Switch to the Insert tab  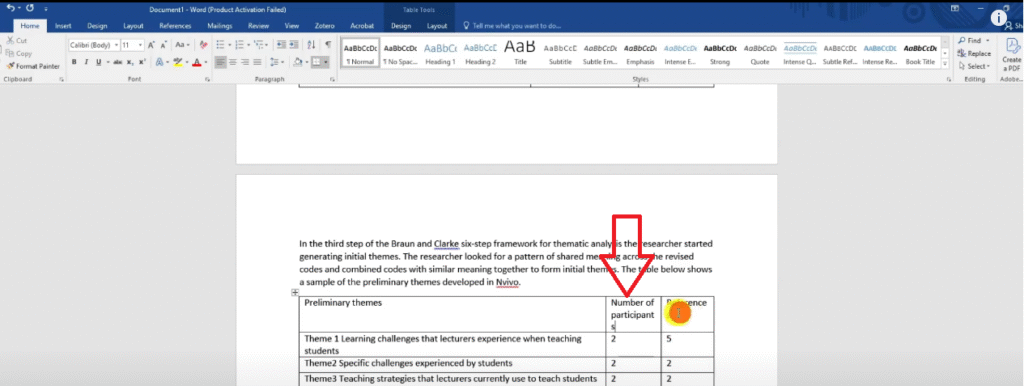click(63, 26)
